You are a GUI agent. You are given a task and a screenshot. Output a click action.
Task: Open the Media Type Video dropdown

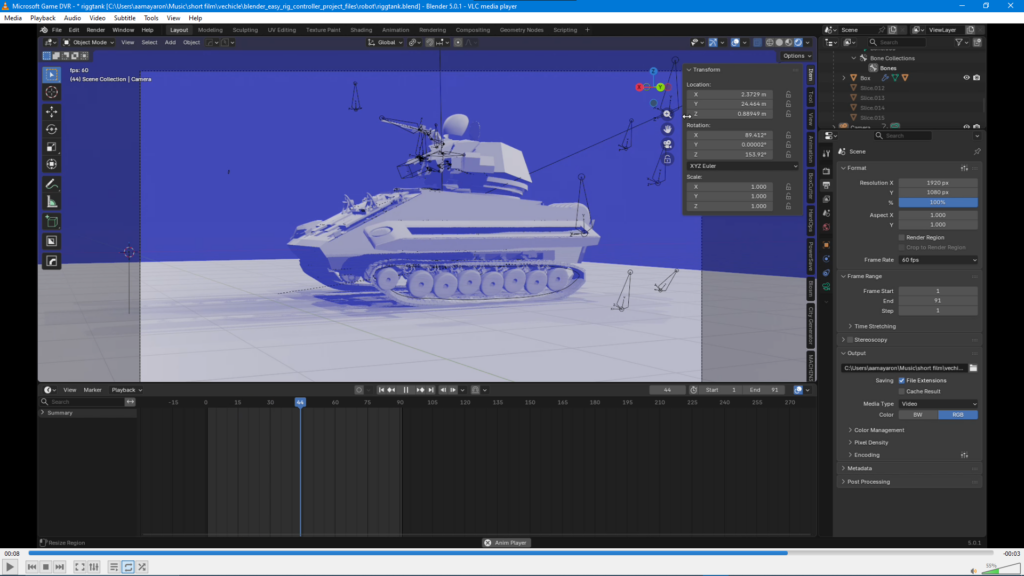pos(938,404)
